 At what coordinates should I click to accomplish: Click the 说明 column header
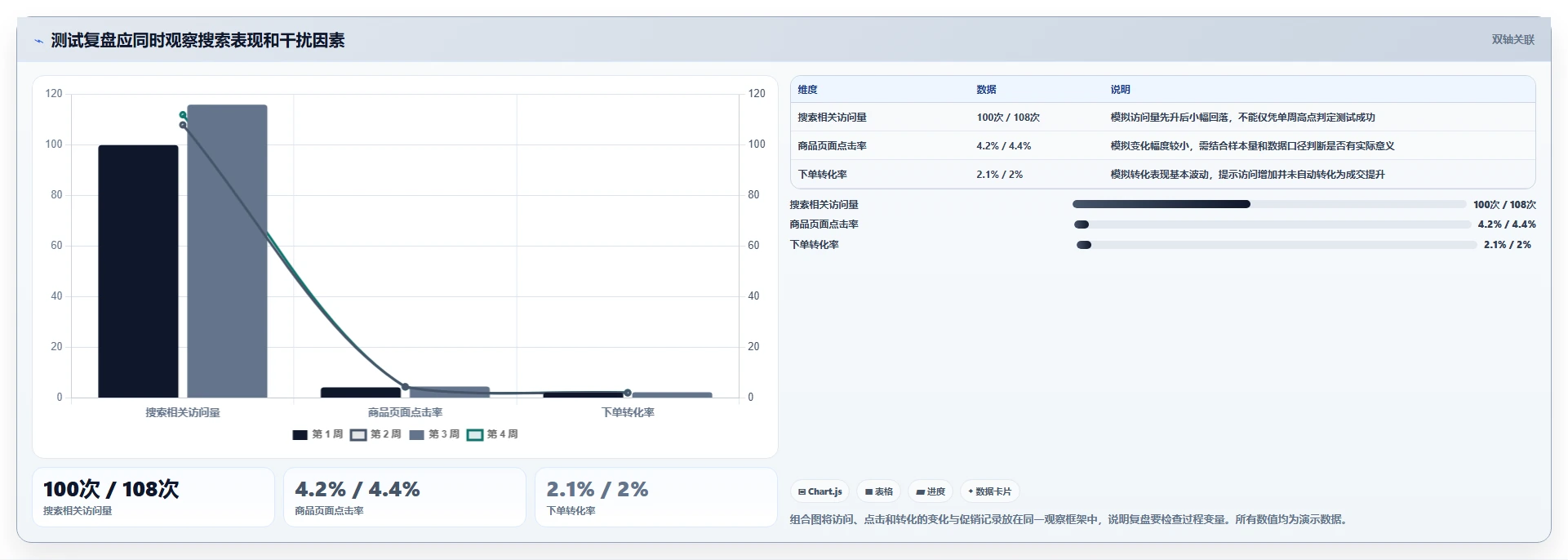point(1120,90)
